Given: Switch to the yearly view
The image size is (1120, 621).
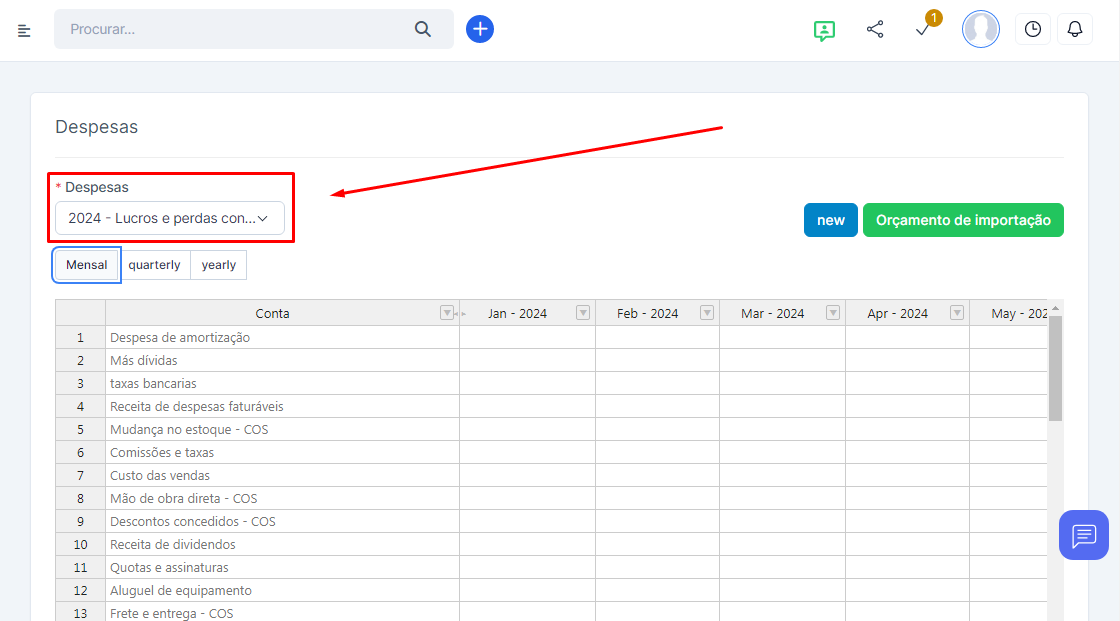Looking at the screenshot, I should tap(218, 265).
